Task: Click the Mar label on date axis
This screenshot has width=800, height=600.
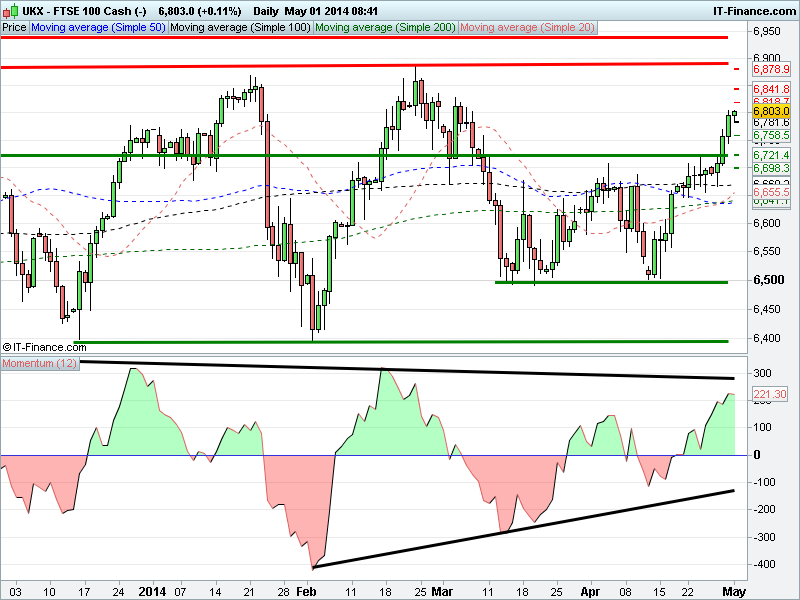Action: click(441, 590)
